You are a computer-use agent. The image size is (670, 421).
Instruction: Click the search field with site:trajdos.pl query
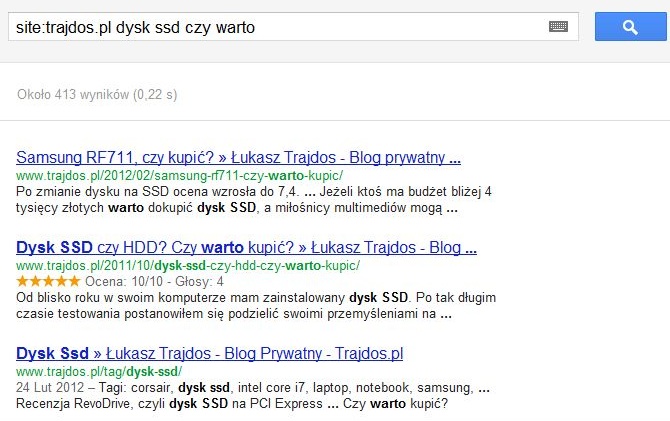(x=293, y=27)
